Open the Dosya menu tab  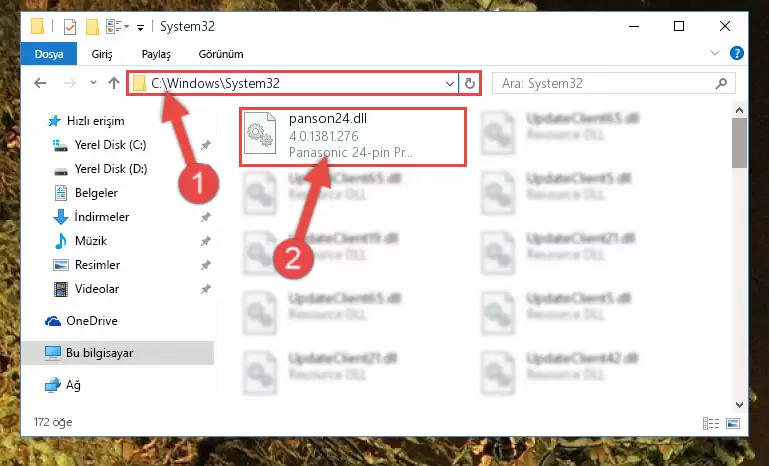coord(49,53)
